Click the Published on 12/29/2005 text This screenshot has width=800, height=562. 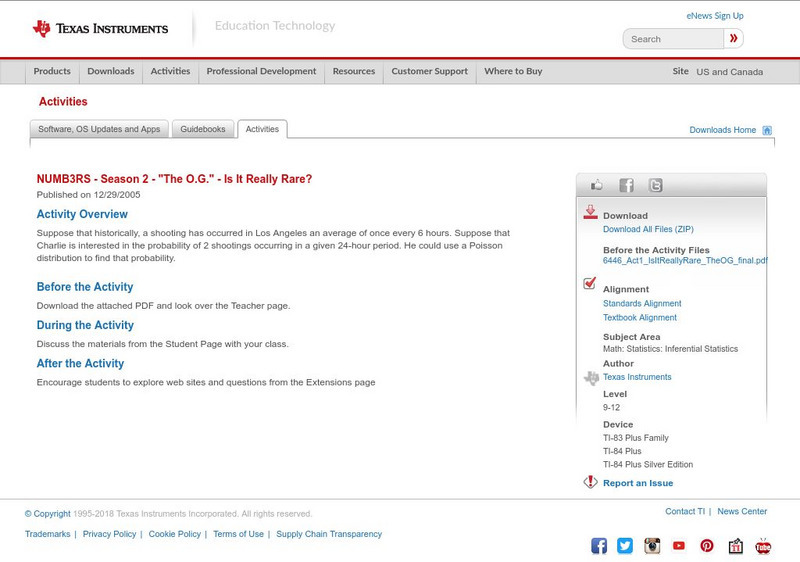[x=88, y=195]
